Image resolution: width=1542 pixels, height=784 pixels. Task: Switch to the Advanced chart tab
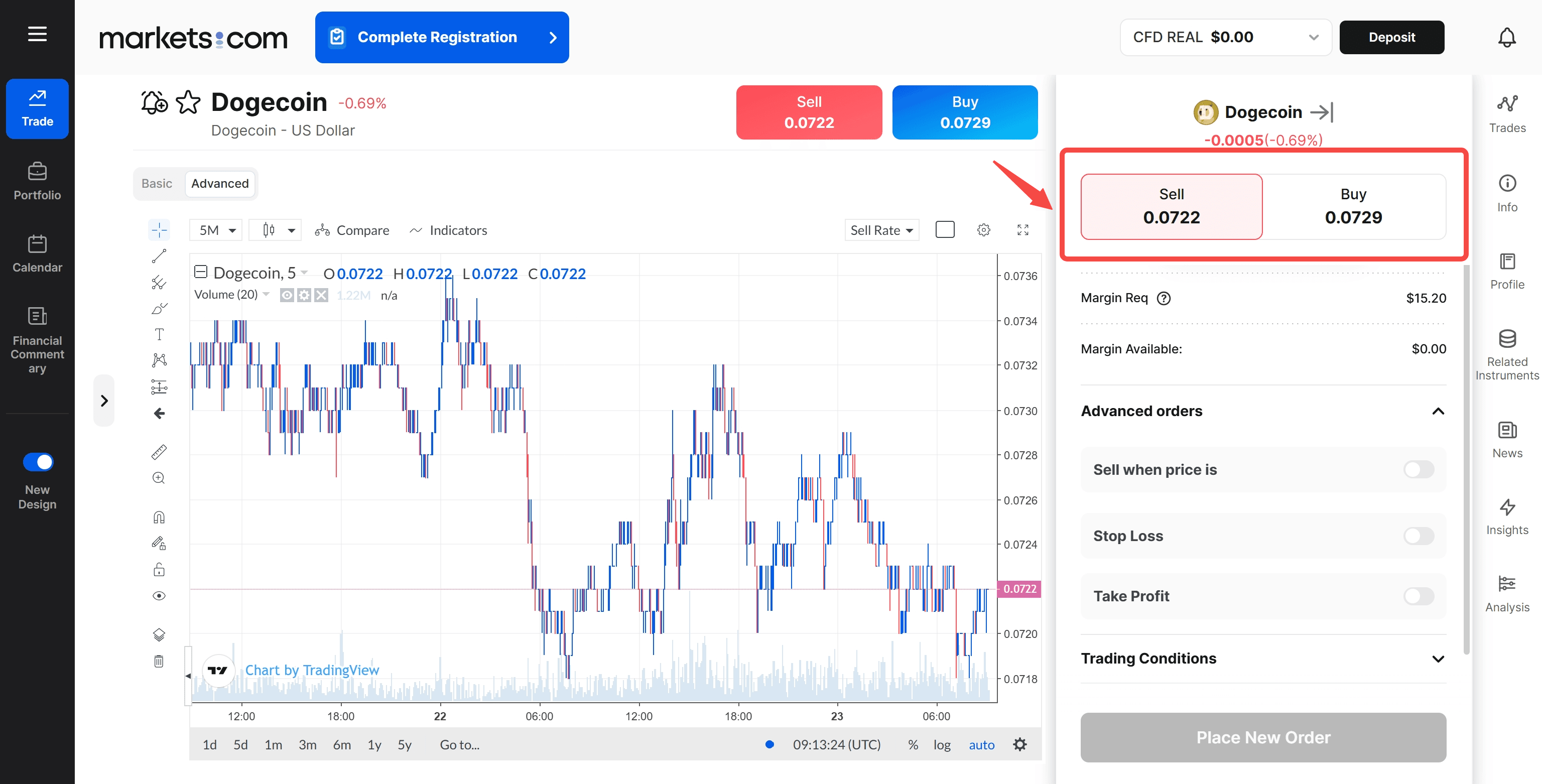click(x=220, y=184)
